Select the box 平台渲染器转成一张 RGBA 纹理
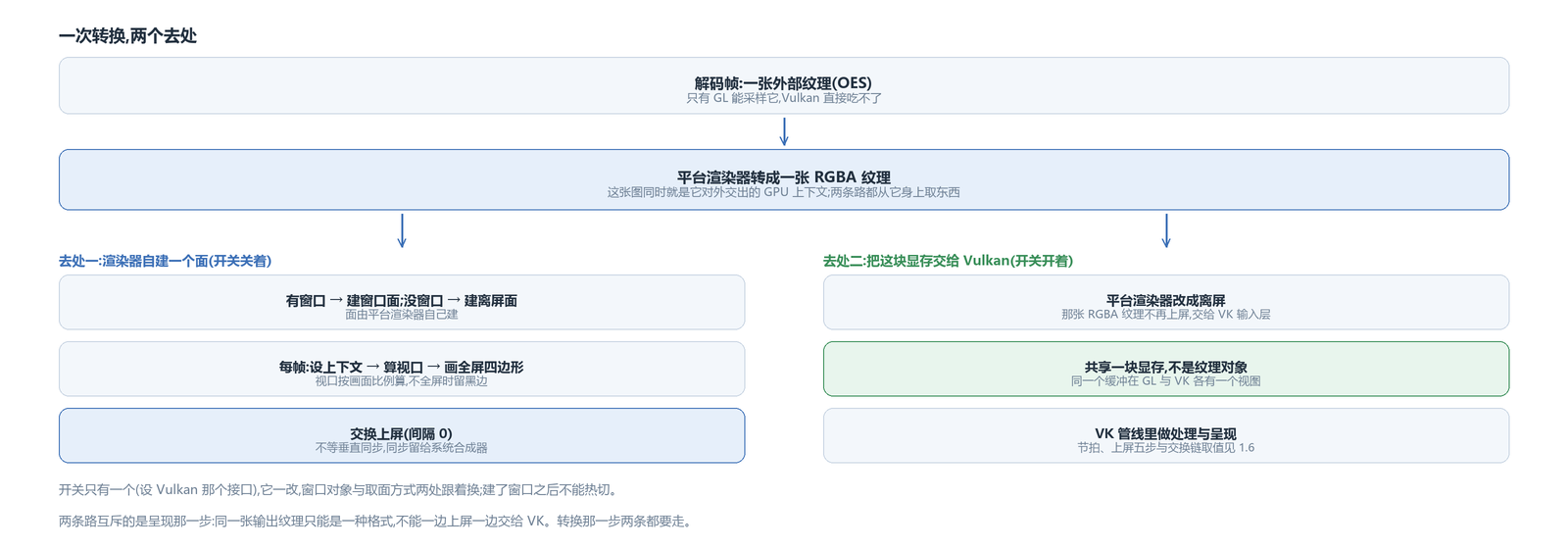 [784, 179]
